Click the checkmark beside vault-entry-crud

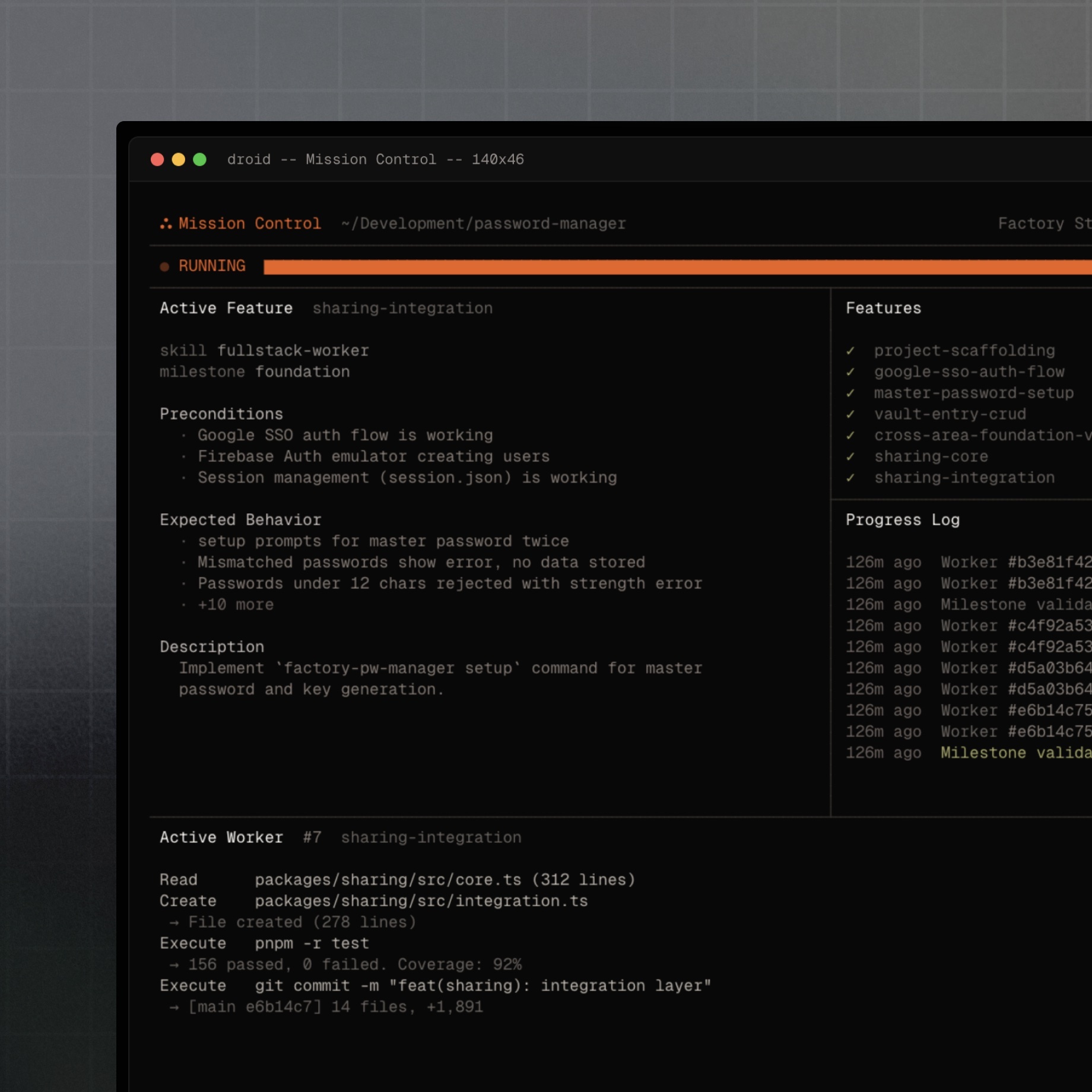pyautogui.click(x=850, y=414)
